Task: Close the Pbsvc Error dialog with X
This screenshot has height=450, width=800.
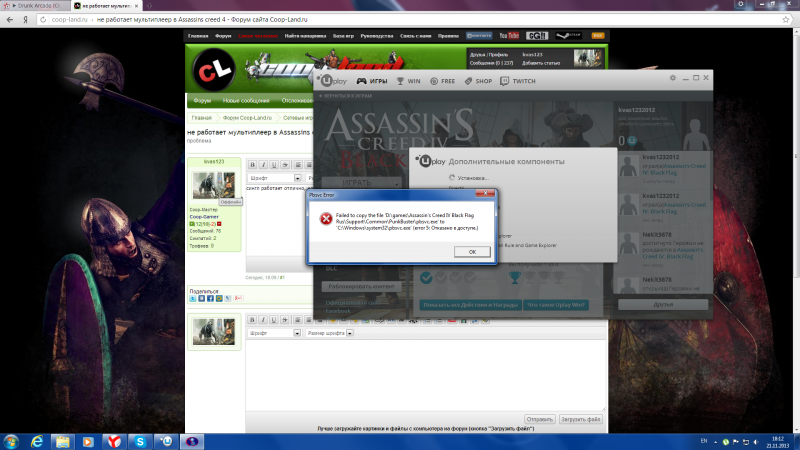Action: (x=485, y=193)
